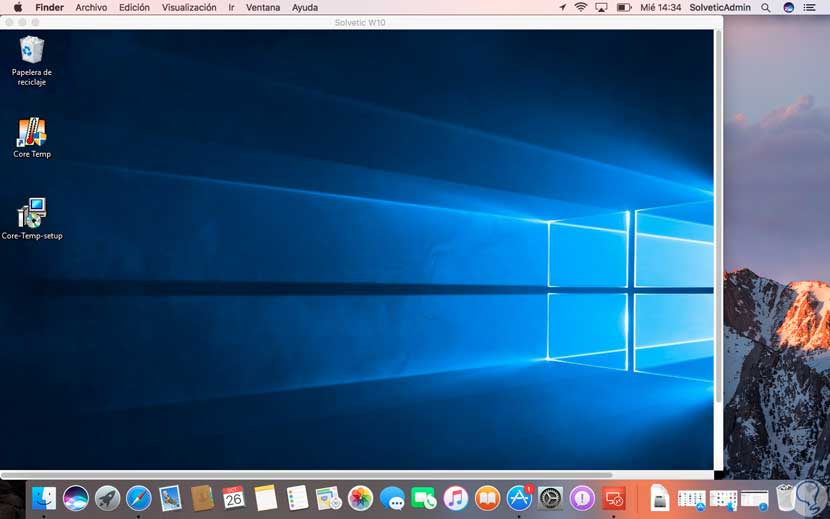Open Reminders list icon in Dock
Viewport: 830px width, 519px height.
297,498
